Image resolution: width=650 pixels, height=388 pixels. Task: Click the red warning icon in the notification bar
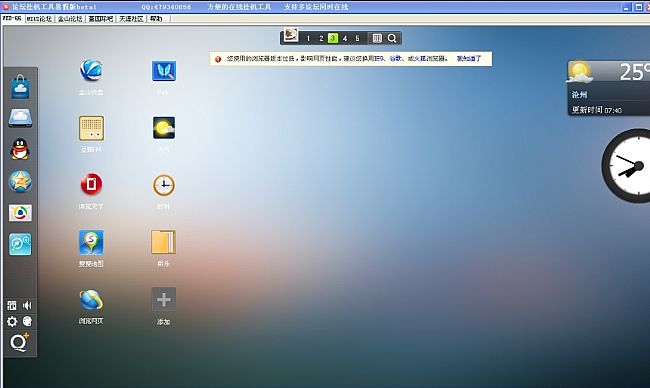click(218, 59)
